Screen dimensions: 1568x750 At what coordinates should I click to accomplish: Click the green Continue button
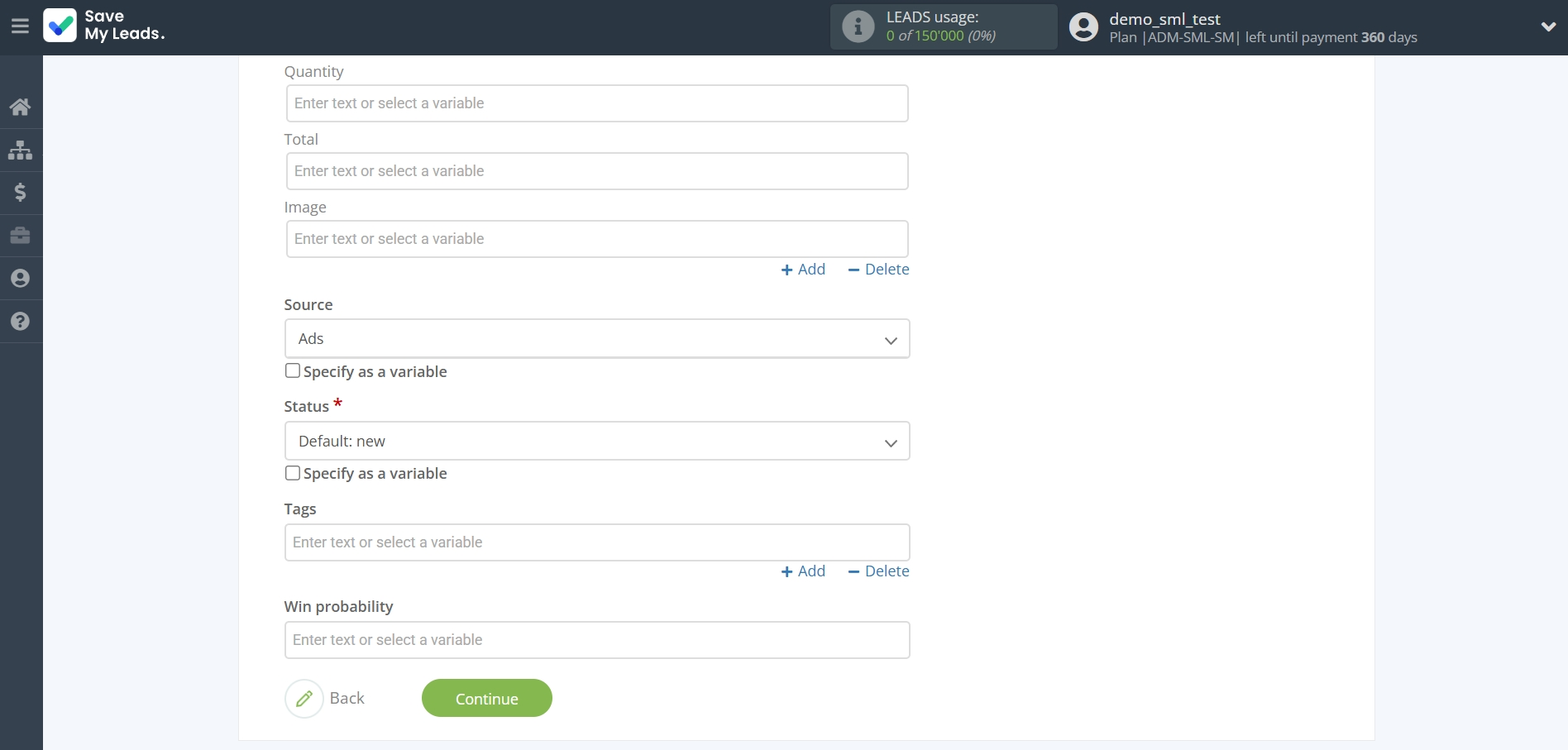coord(486,699)
